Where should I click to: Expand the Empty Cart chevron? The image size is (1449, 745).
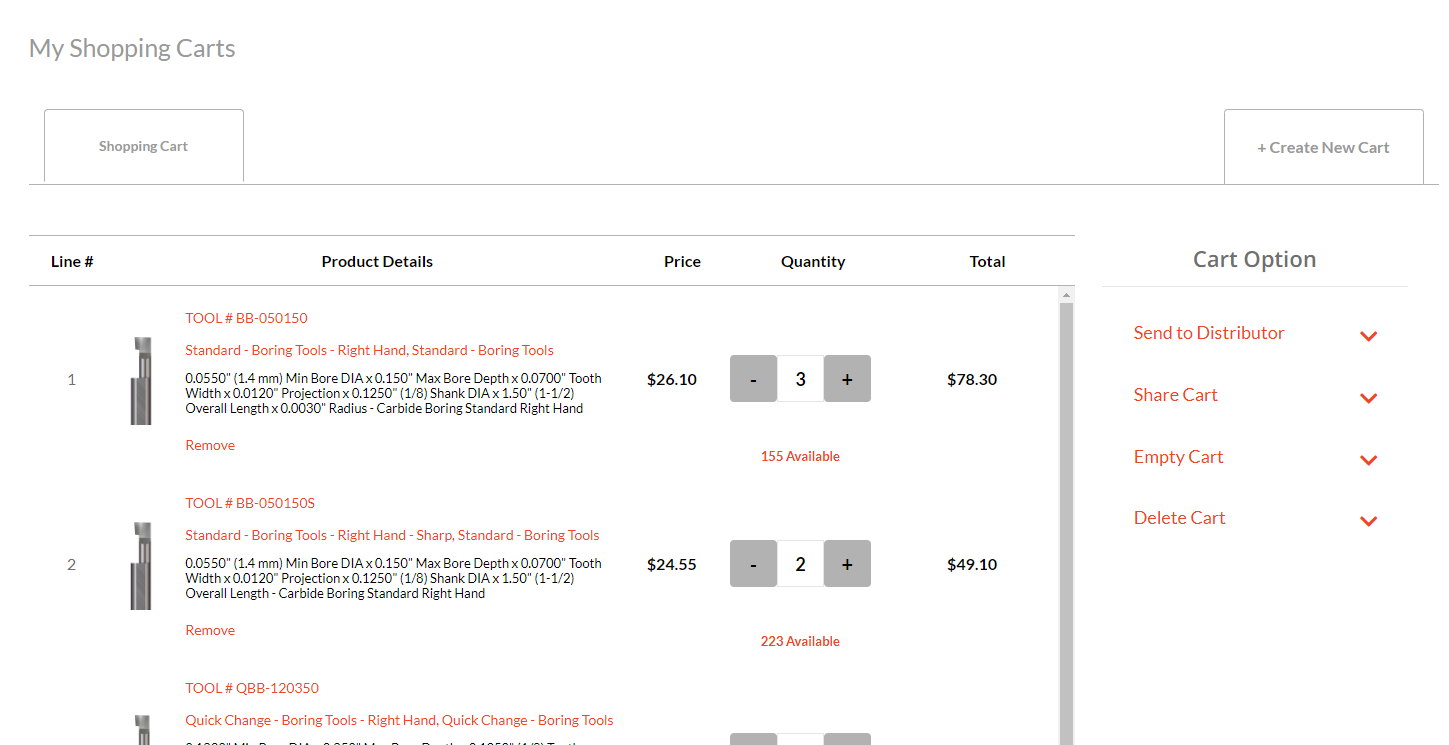(1368, 460)
